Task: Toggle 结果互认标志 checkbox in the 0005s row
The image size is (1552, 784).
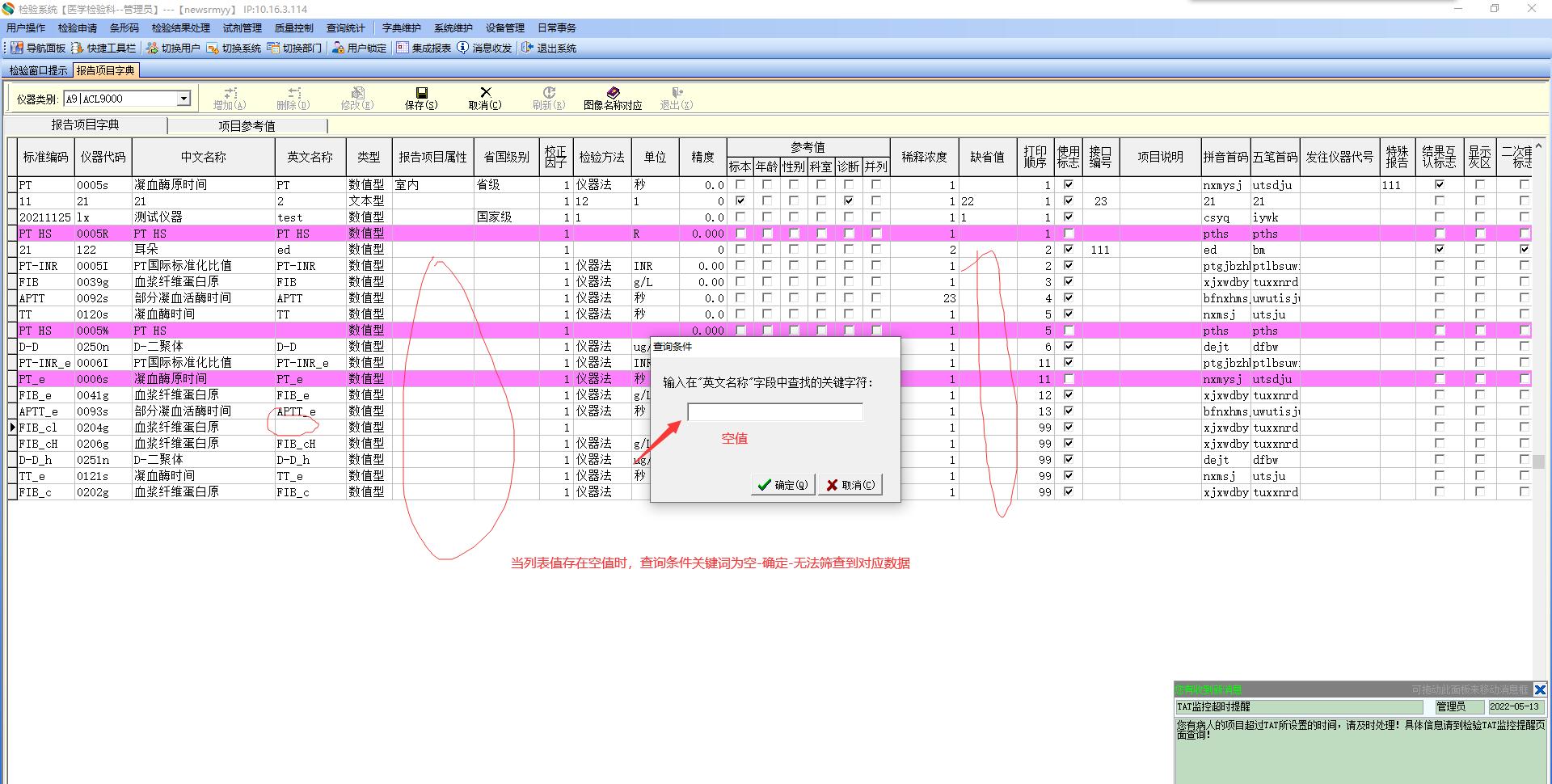Action: 1439,185
